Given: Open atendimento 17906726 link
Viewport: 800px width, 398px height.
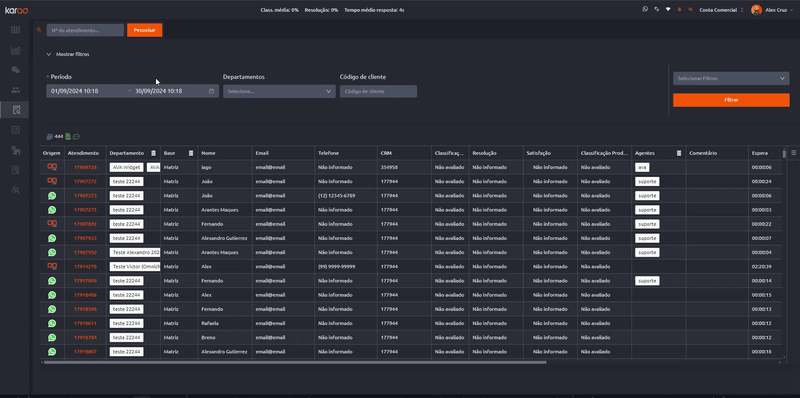Looking at the screenshot, I should click(x=85, y=167).
